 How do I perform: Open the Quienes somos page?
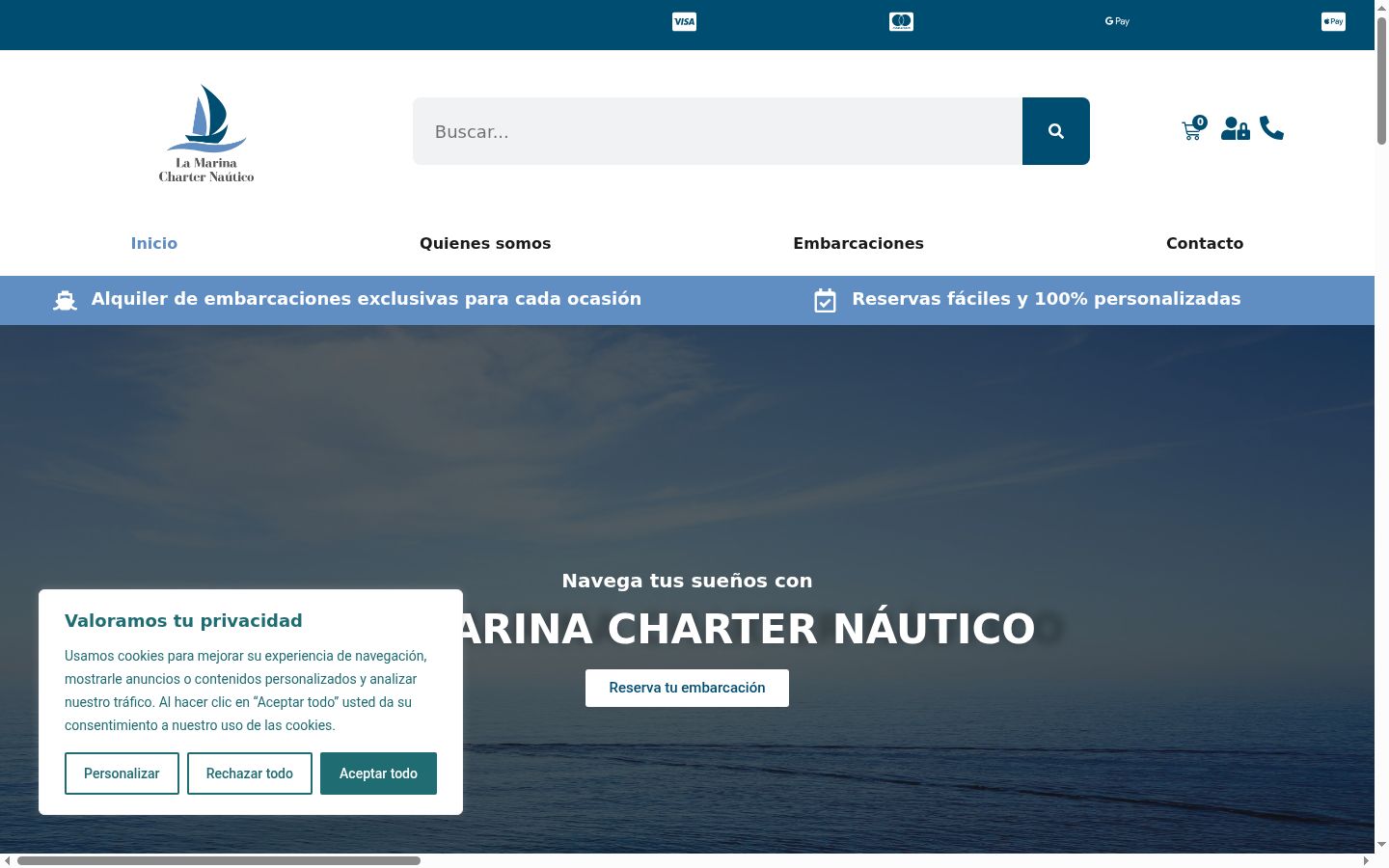pyautogui.click(x=485, y=243)
